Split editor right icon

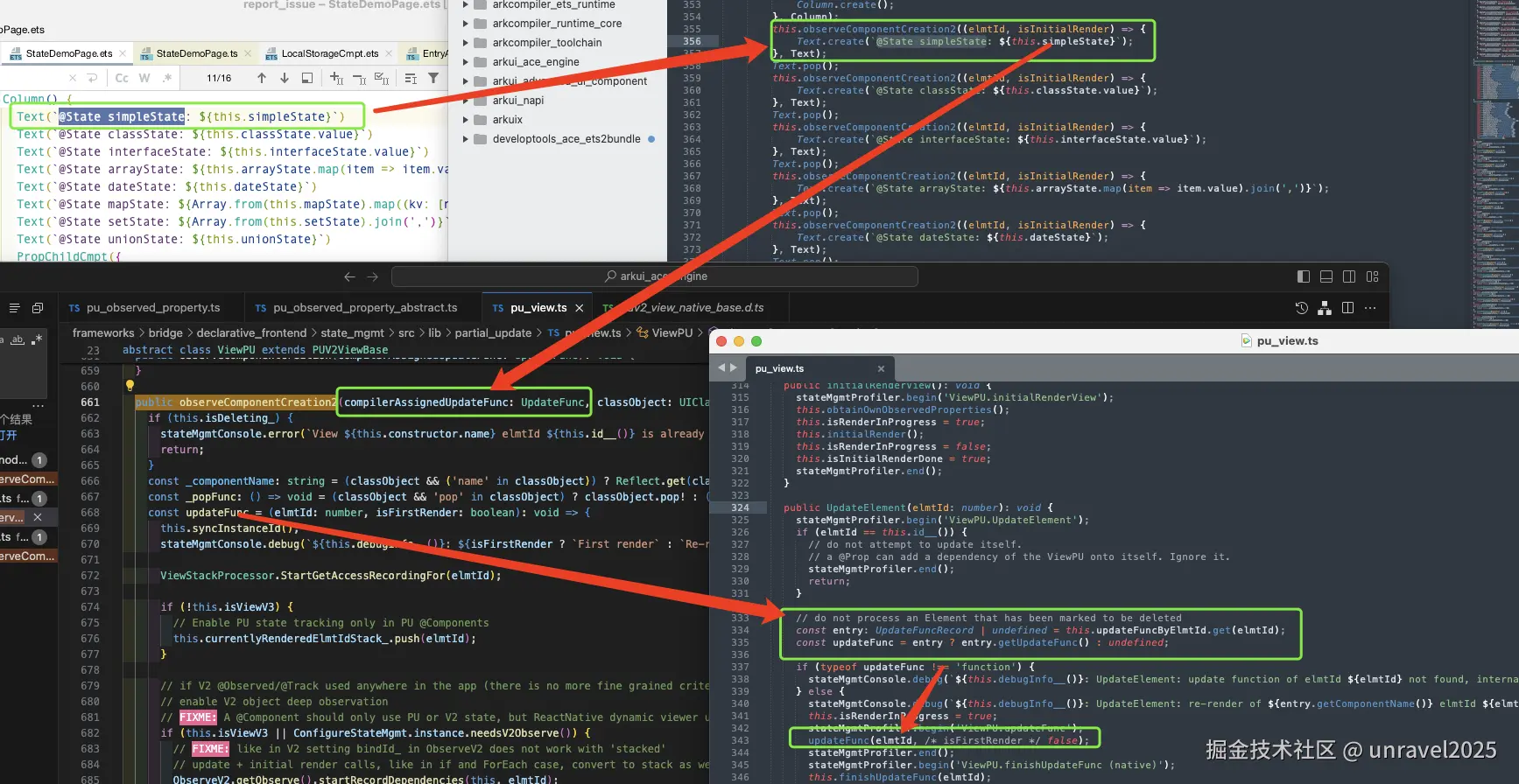[x=1347, y=308]
